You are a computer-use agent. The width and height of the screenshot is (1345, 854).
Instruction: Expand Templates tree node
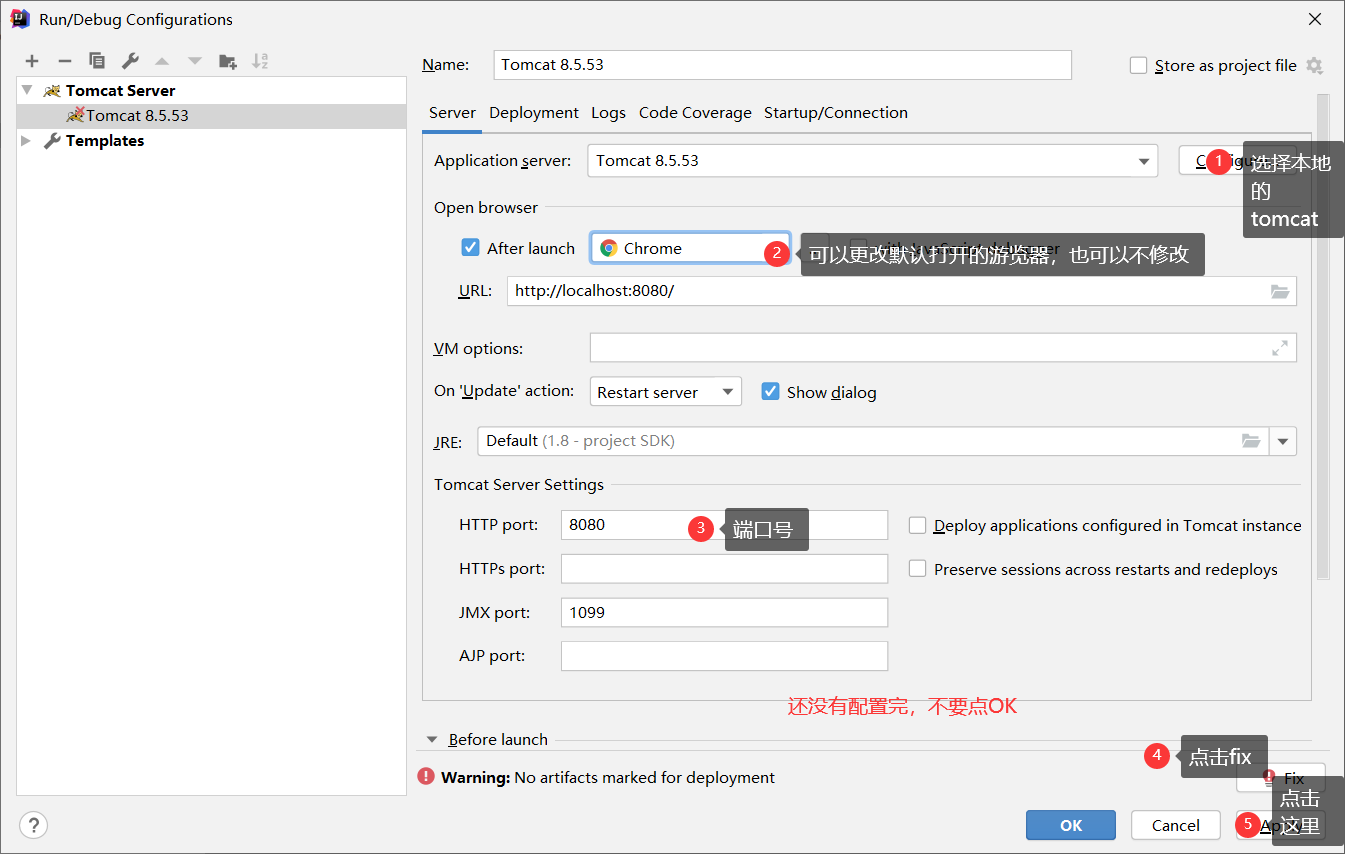[27, 141]
